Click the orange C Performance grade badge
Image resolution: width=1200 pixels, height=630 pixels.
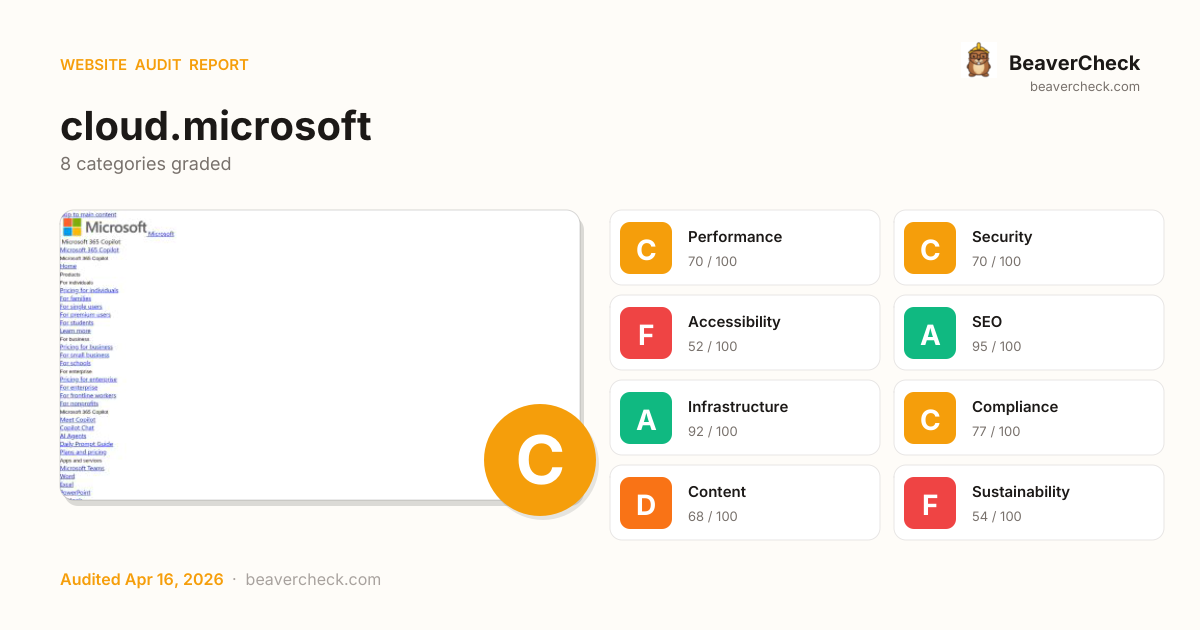click(x=646, y=248)
